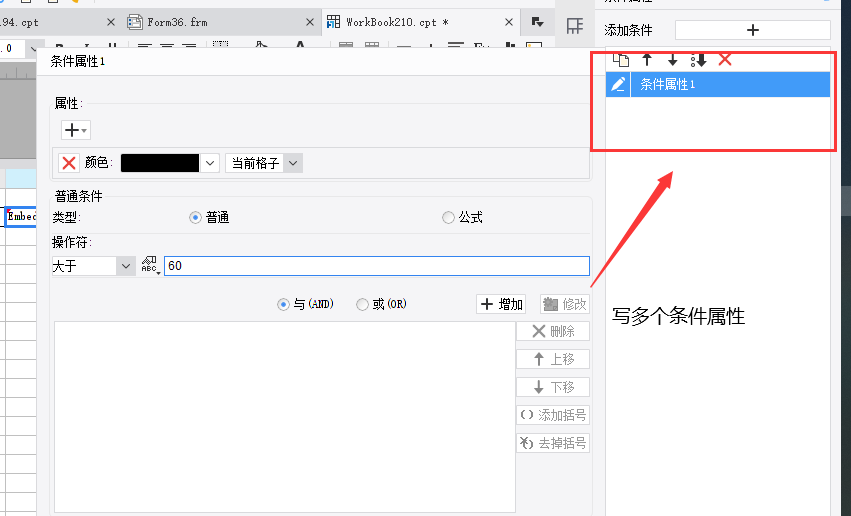Remove the 颜色 property with red X
Viewport: 851px width, 516px height.
pos(69,163)
